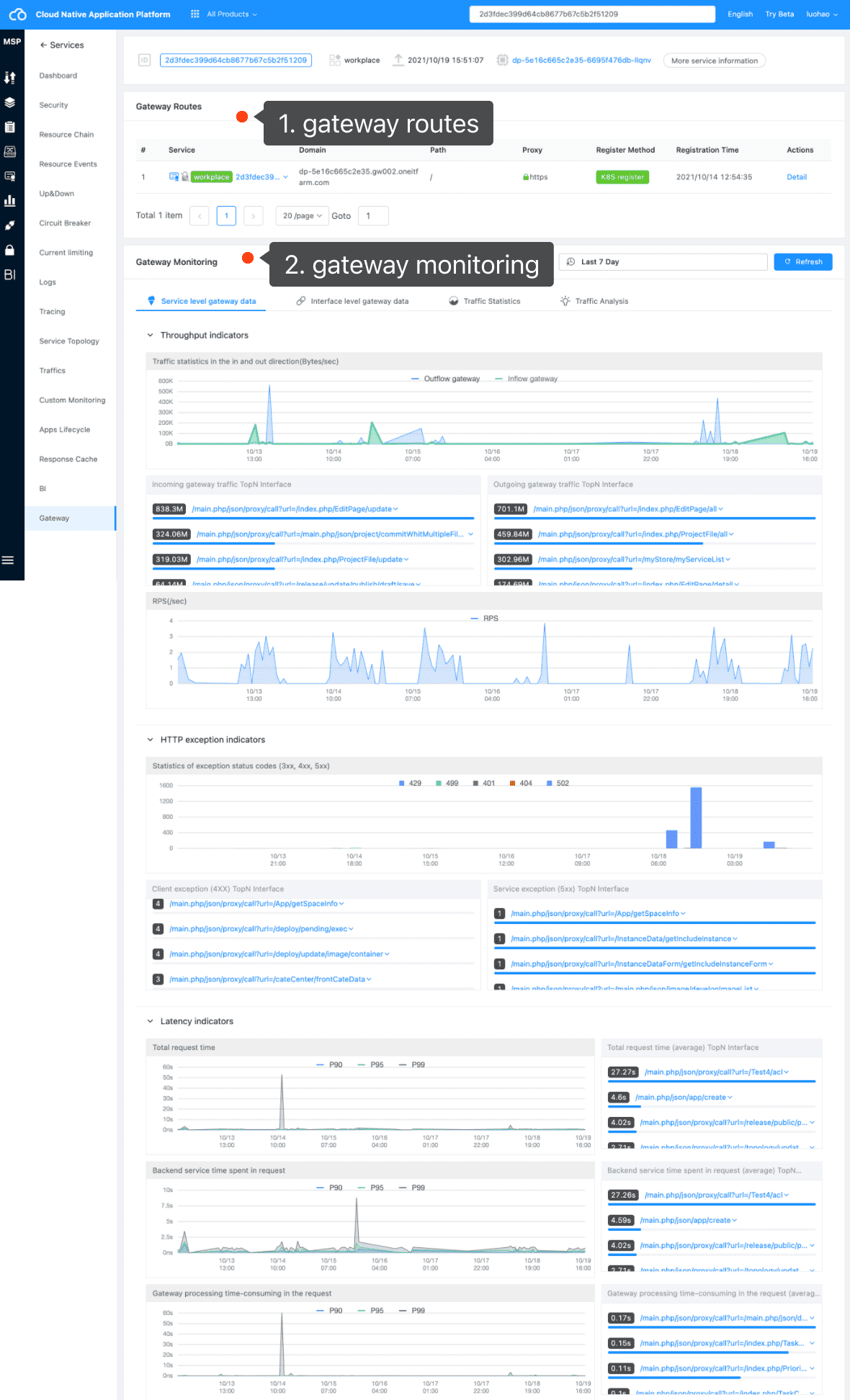The height and width of the screenshot is (1400, 850).
Task: Click the pie icon in Traffic Statistics tab
Action: coord(454,301)
